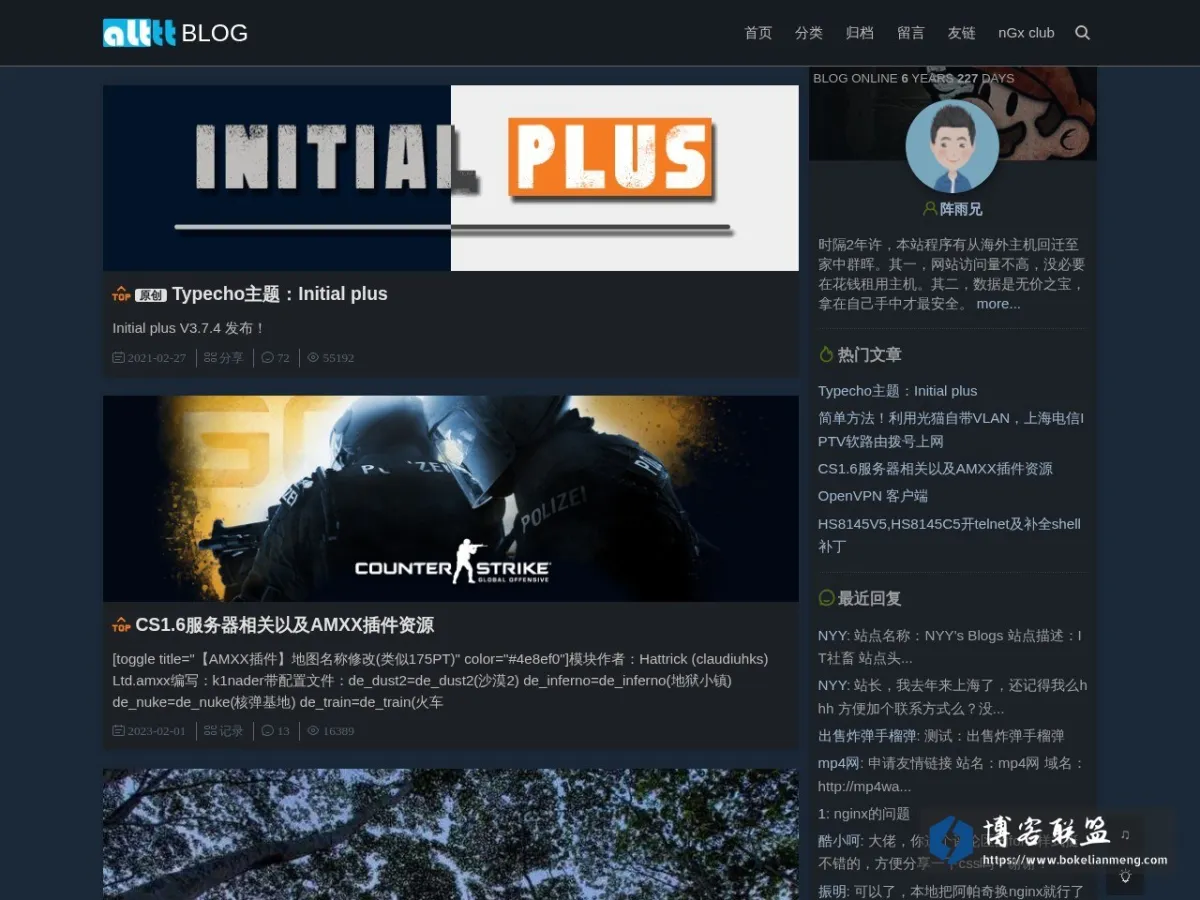Click the more... link in author intro
1200x900 pixels.
(x=999, y=304)
